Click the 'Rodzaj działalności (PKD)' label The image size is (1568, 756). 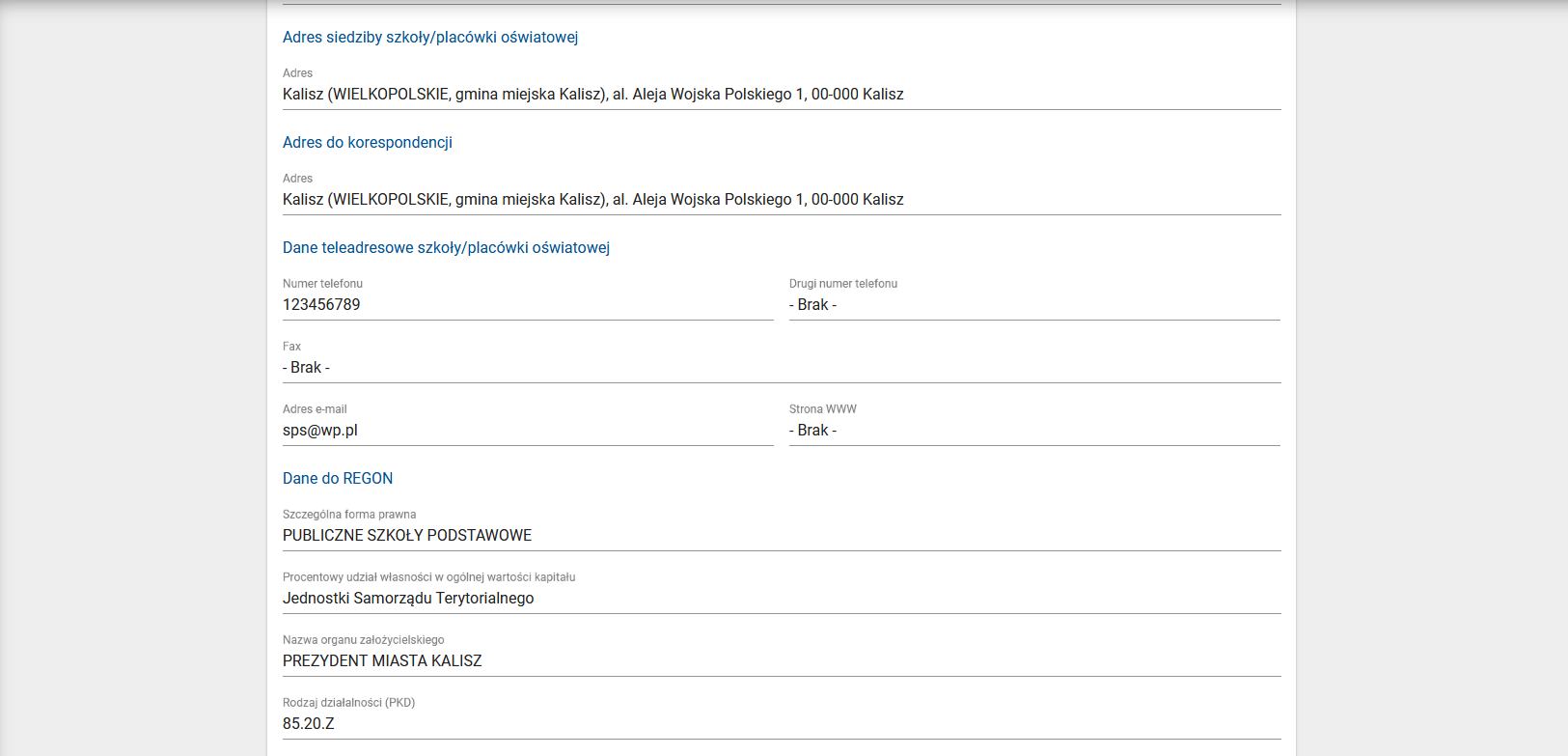click(348, 703)
